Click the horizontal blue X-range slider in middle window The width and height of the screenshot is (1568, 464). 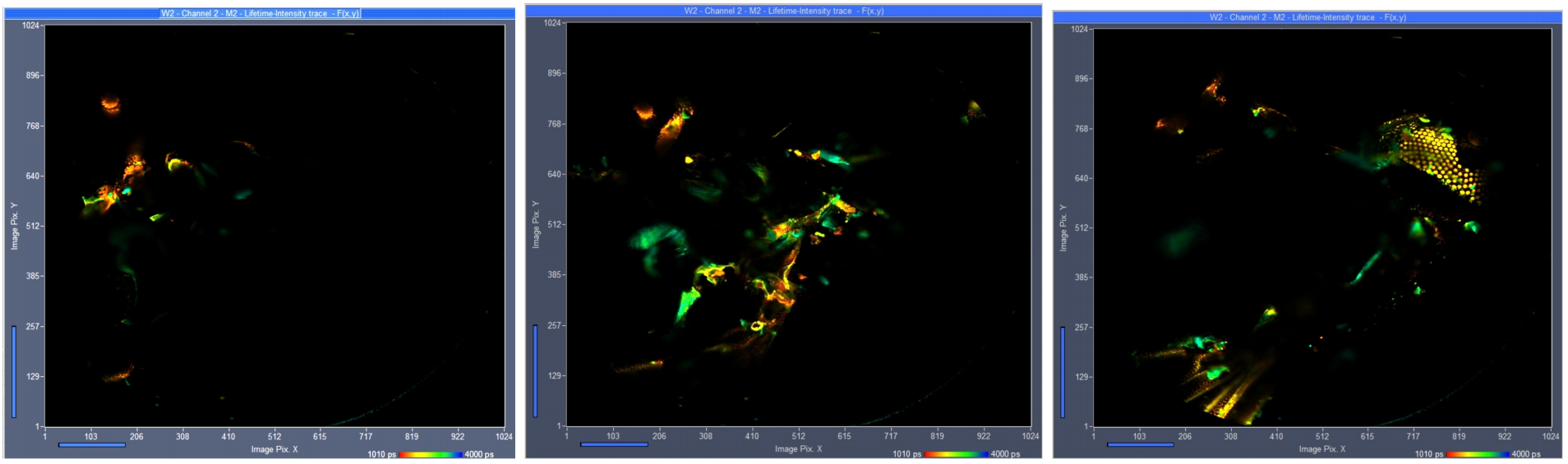614,444
